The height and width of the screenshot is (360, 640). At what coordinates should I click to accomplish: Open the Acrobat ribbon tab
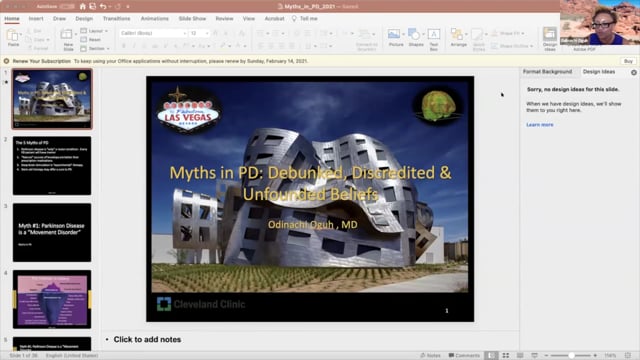coord(274,19)
